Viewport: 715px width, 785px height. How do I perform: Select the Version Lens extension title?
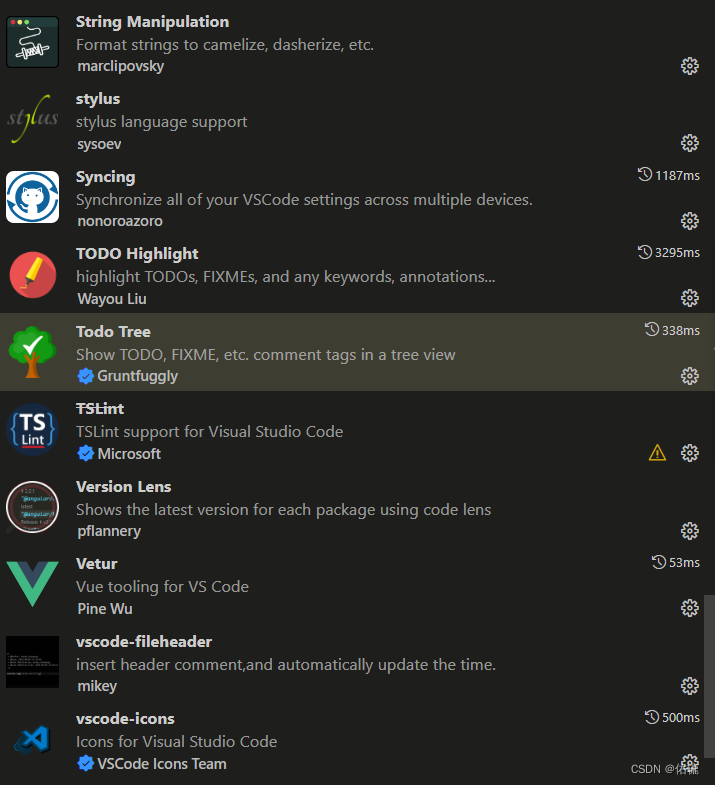124,487
